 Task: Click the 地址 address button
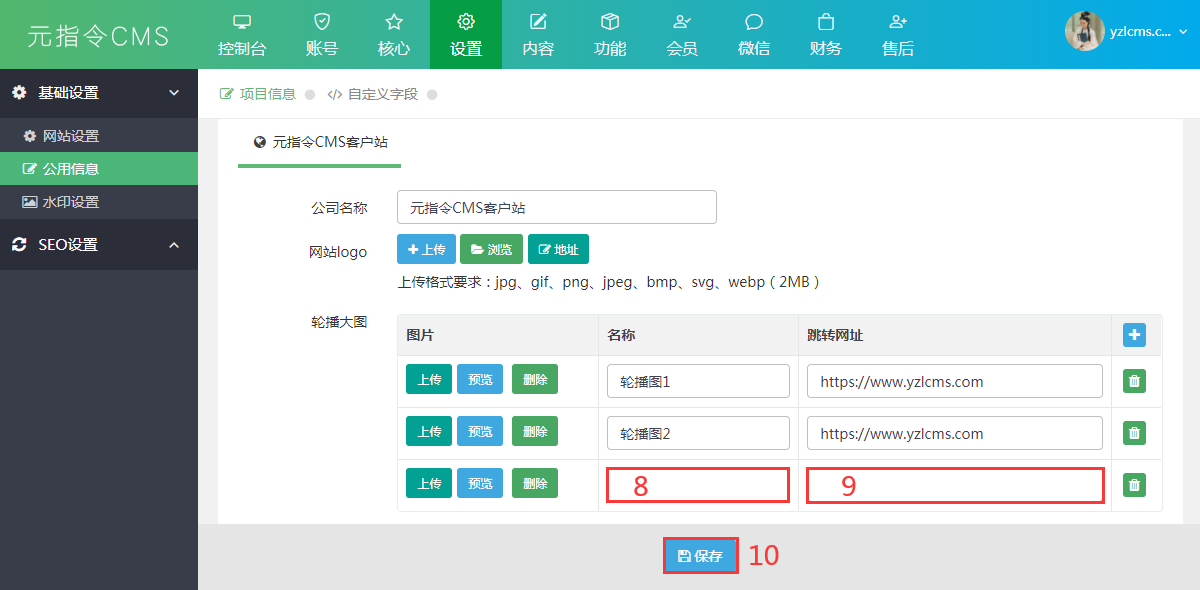click(x=558, y=249)
